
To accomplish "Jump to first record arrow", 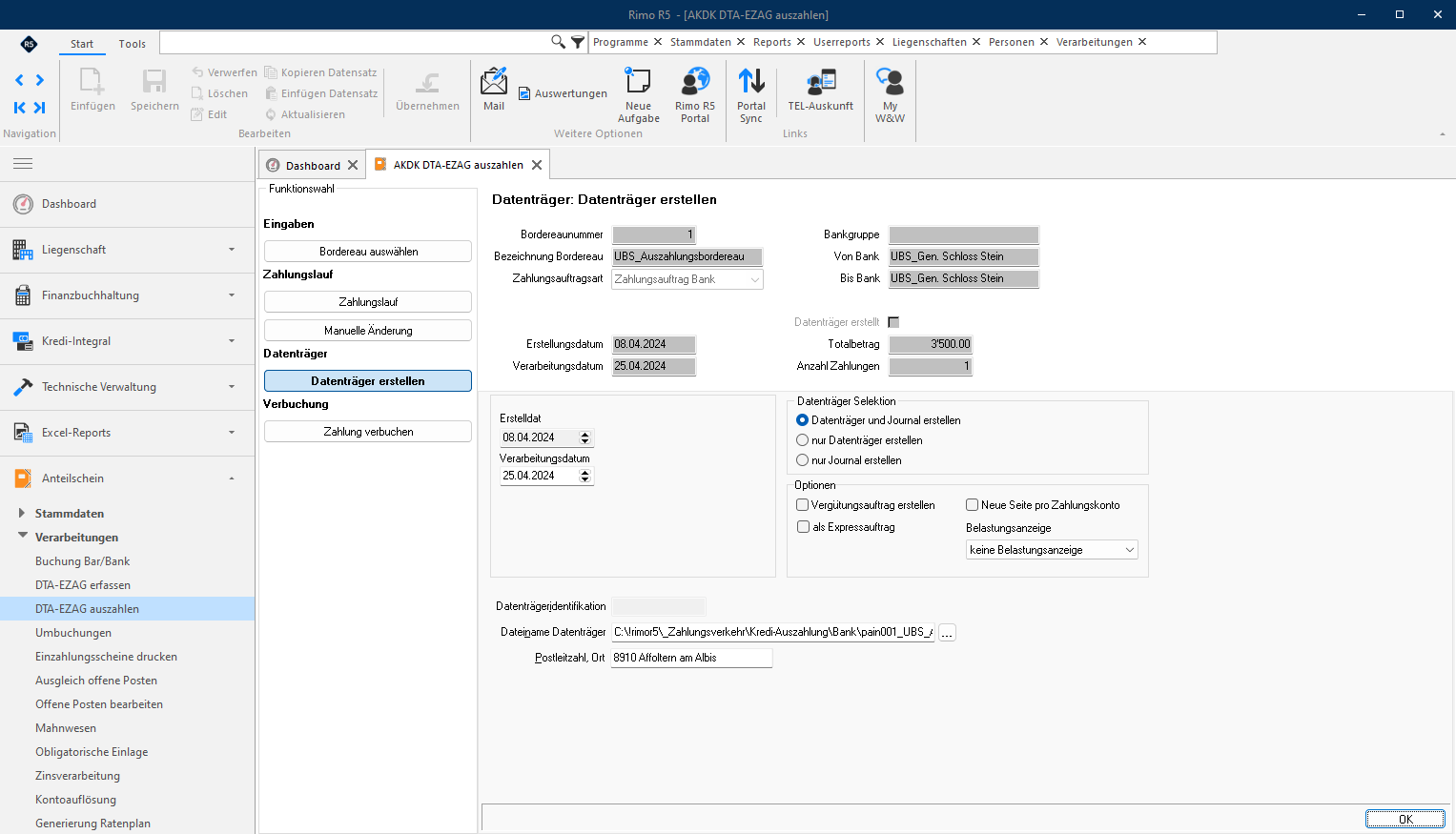I will [x=19, y=108].
